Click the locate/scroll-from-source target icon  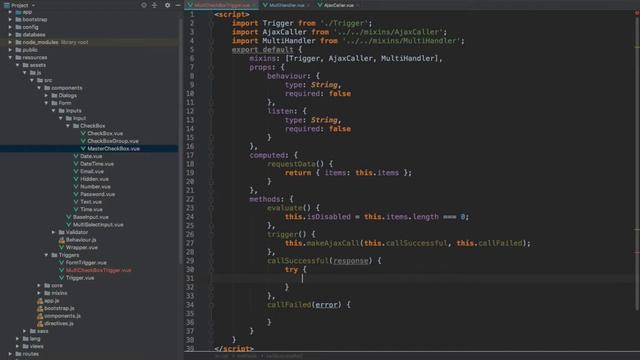click(144, 5)
